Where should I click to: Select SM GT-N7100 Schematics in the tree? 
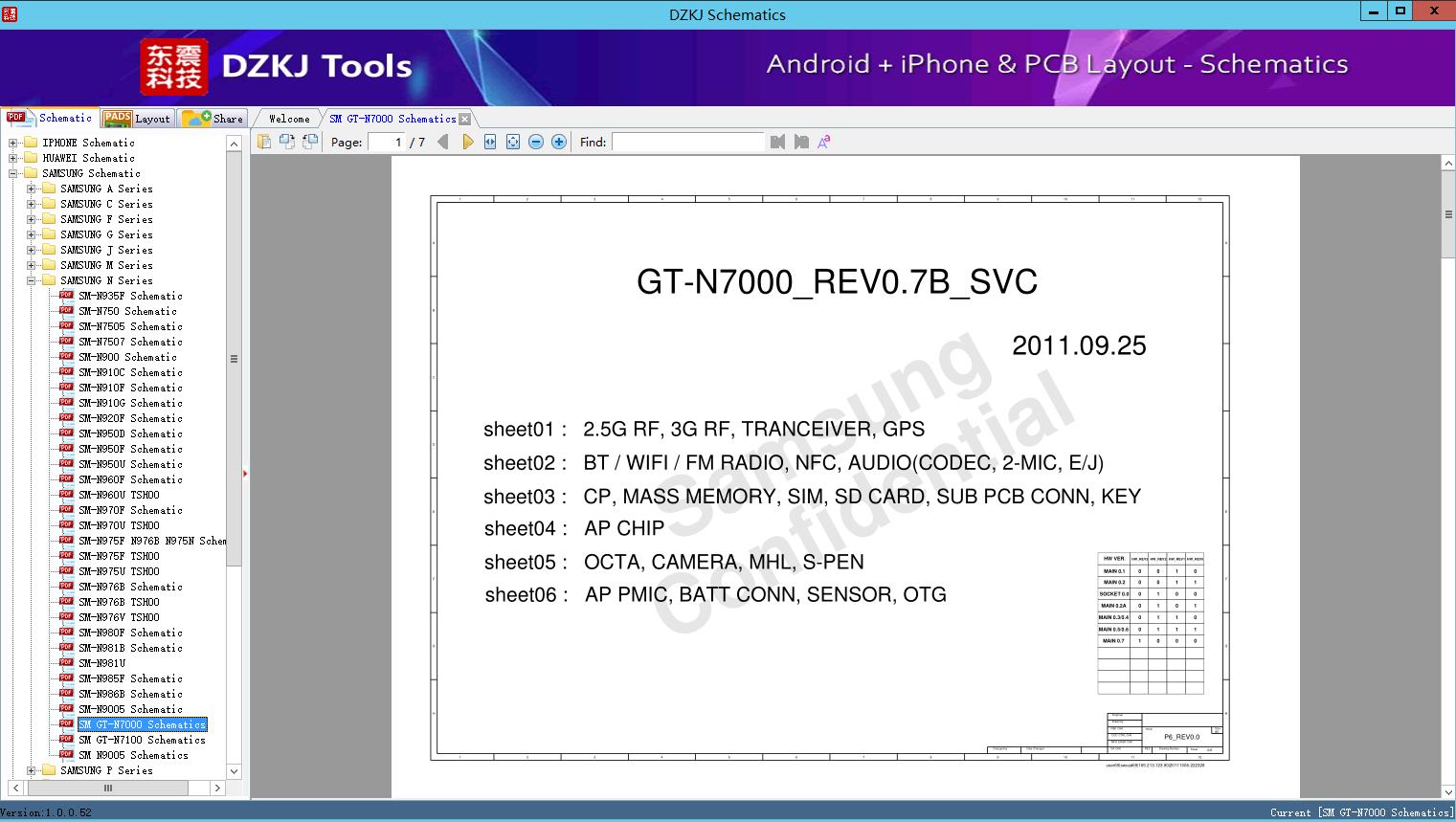[x=142, y=740]
